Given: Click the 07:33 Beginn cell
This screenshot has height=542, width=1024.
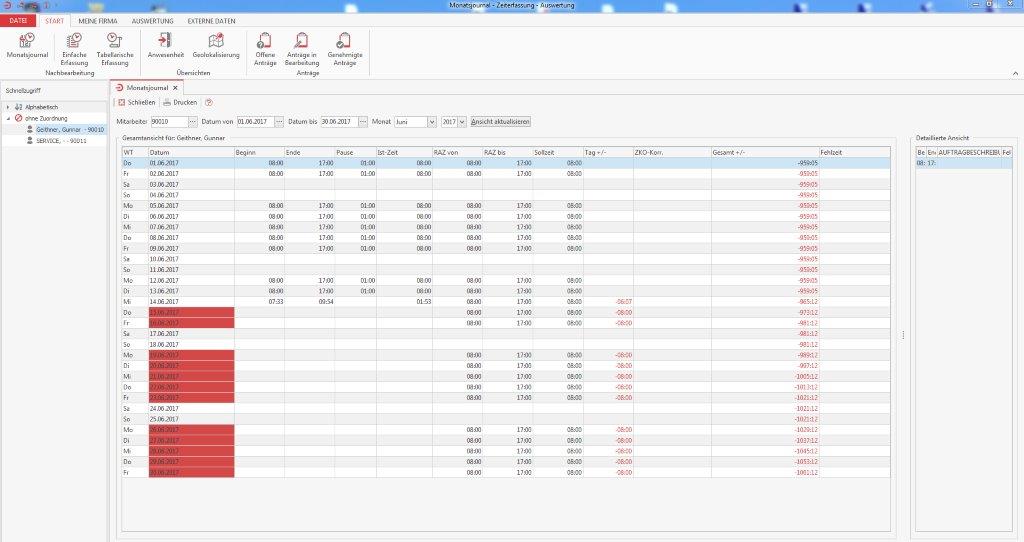Looking at the screenshot, I should [x=259, y=302].
